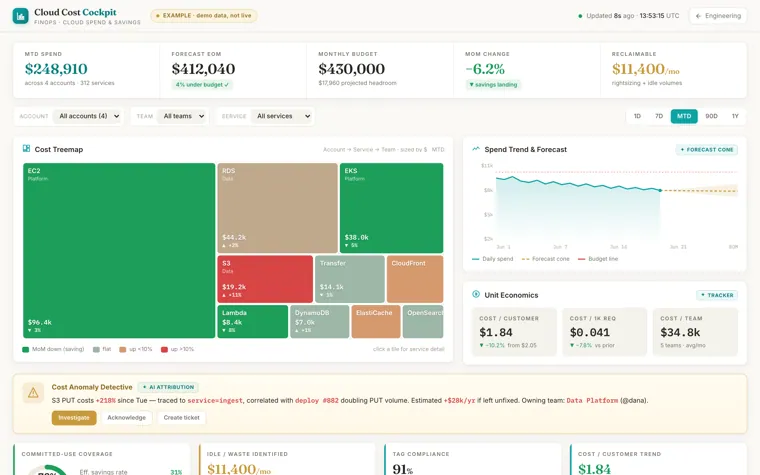Click the MoM Change -6.2% value
This screenshot has width=760, height=475.
pyautogui.click(x=485, y=69)
